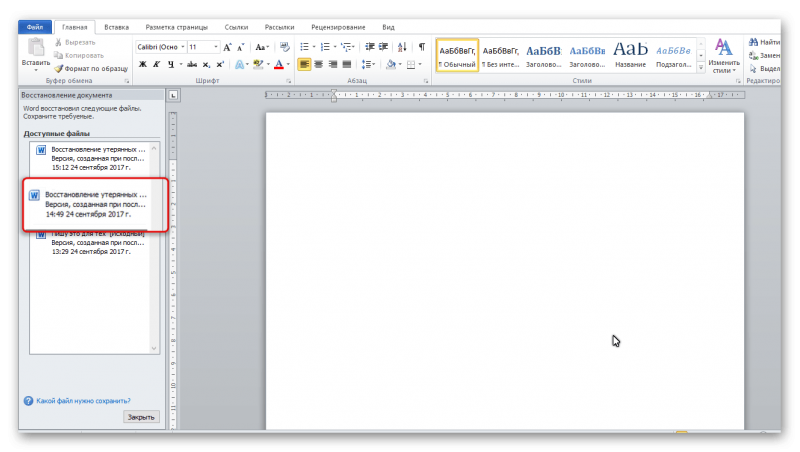Toggle the paragraph marks ¶ button
This screenshot has height=452, width=800.
(422, 47)
